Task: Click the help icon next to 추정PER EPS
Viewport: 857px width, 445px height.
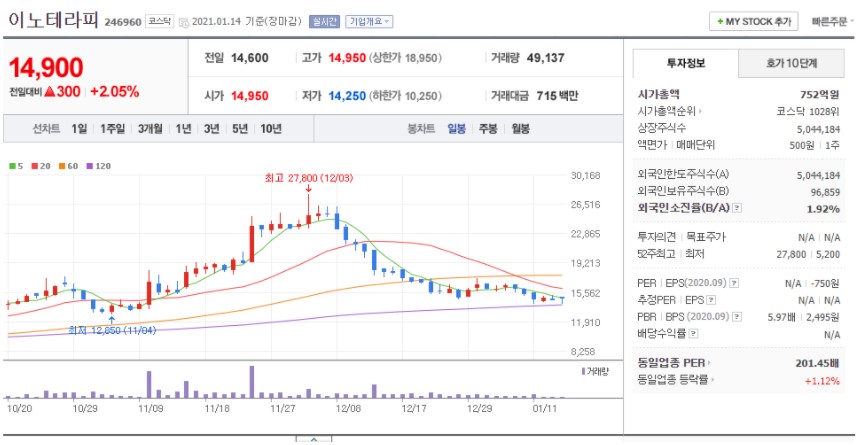Action: point(711,300)
